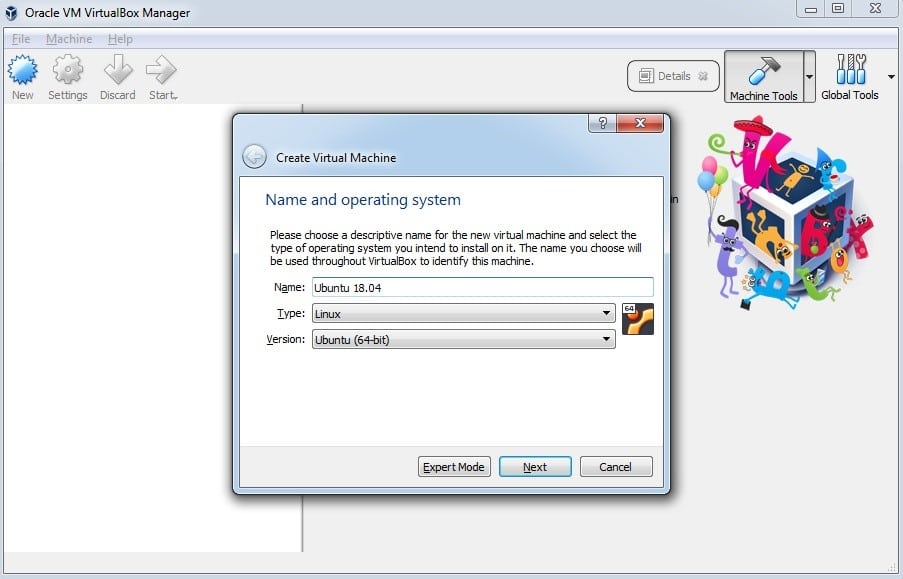Click the VirtualBox app icon in title bar
Screen dimensions: 903x579
[x=11, y=13]
